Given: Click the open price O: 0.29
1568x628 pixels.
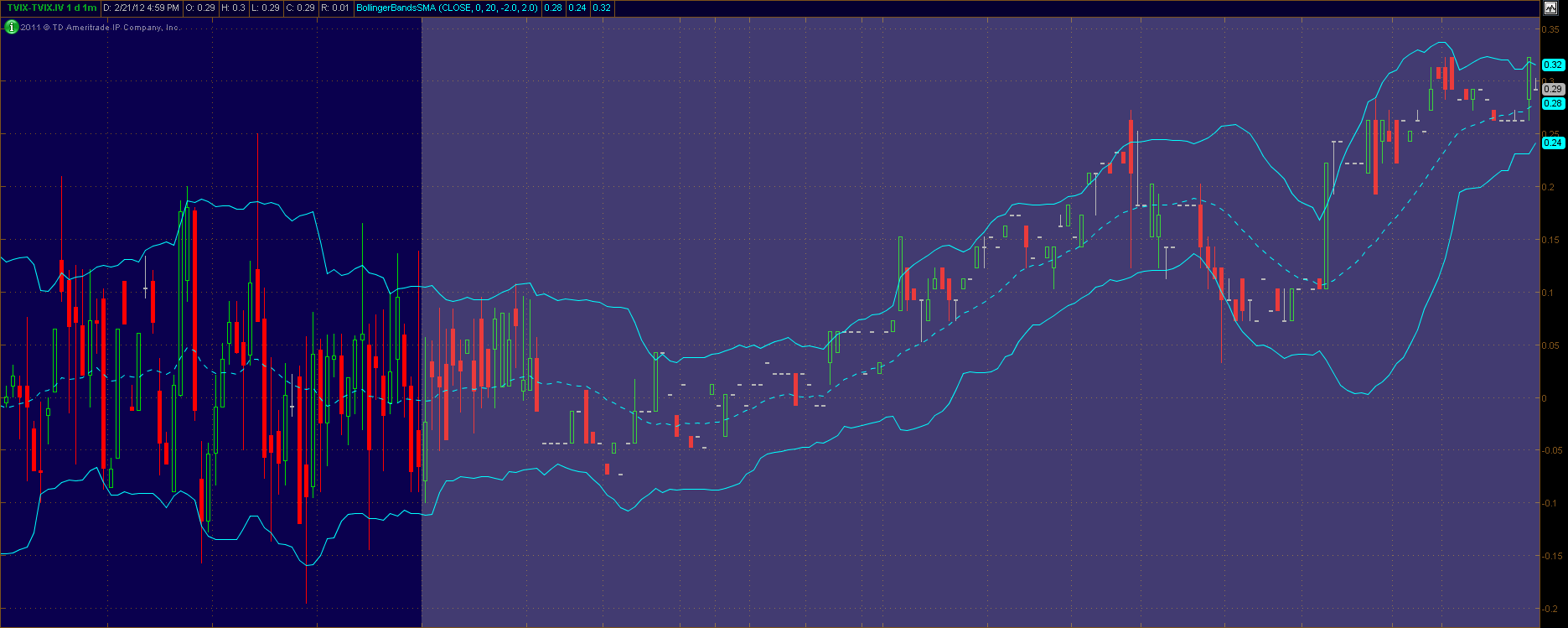Looking at the screenshot, I should coord(199,8).
